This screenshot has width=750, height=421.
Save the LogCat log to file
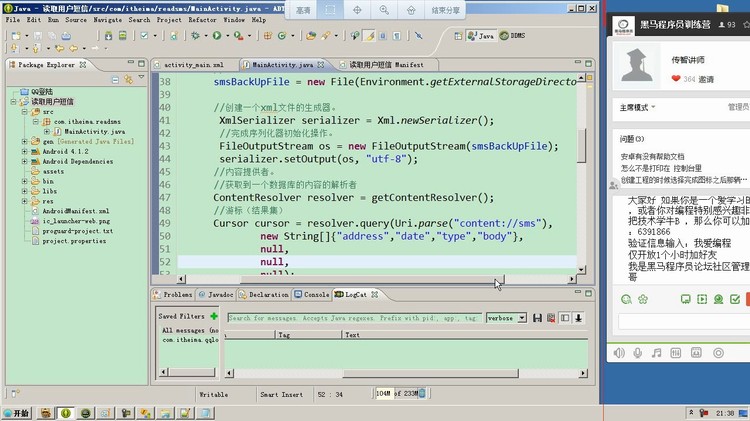537,318
